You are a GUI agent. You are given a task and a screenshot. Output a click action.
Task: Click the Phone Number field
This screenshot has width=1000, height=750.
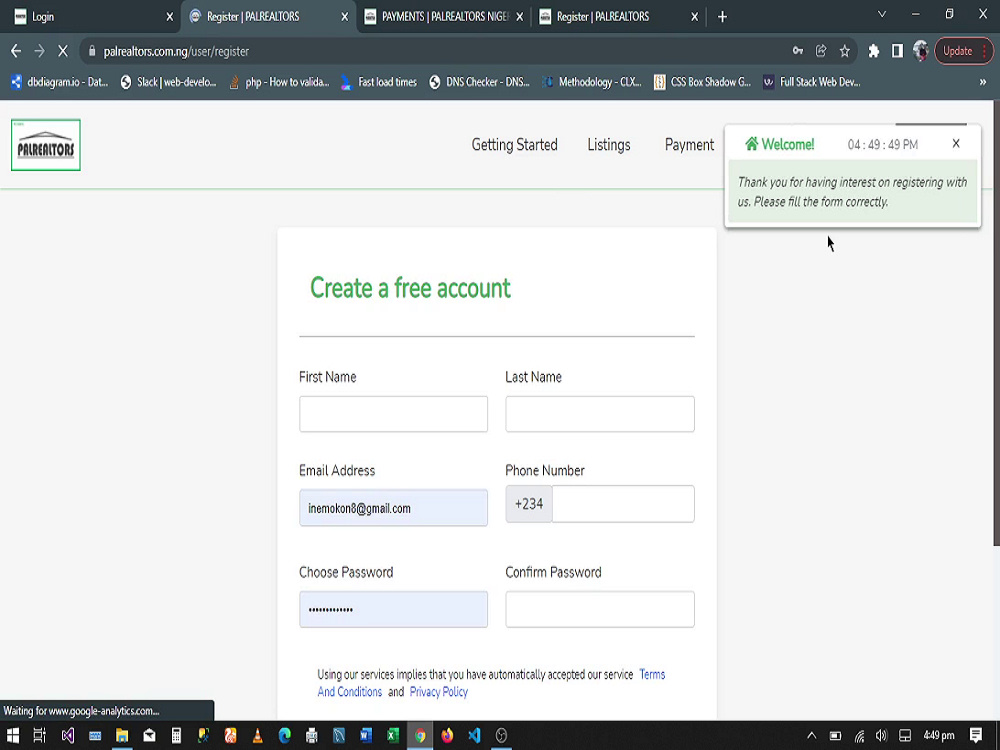click(623, 504)
